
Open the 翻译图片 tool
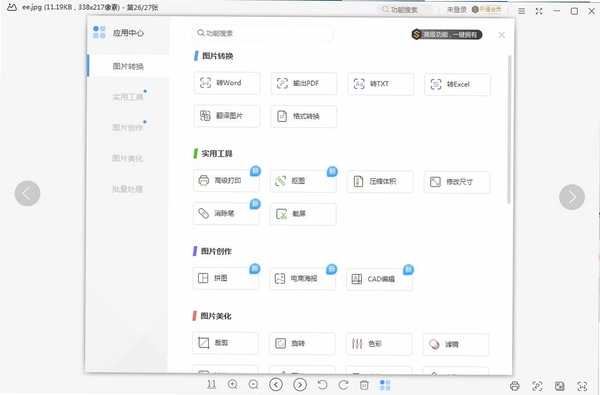tap(227, 116)
